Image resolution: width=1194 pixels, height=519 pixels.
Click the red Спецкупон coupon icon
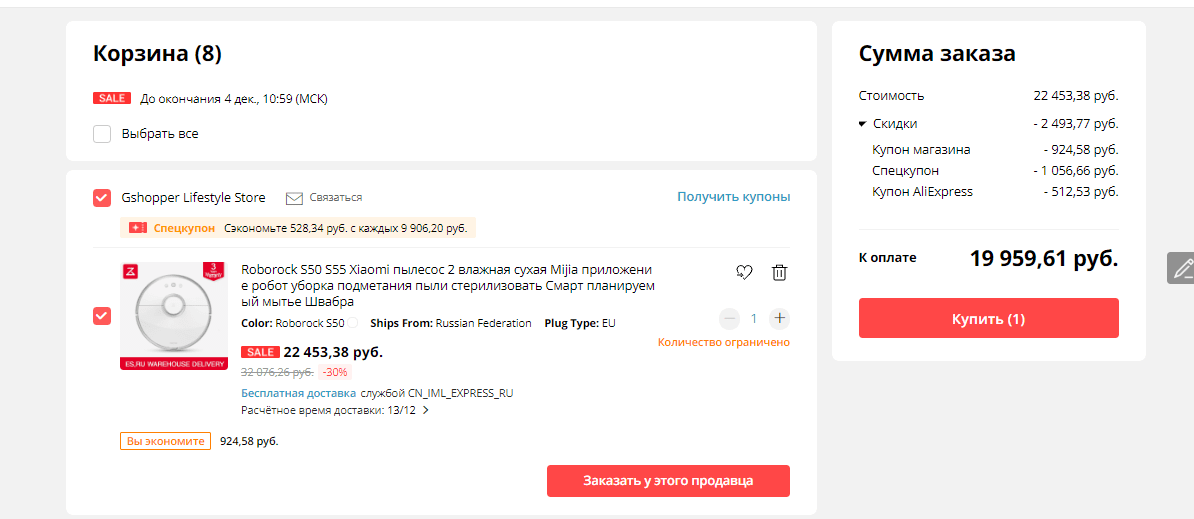[x=138, y=228]
